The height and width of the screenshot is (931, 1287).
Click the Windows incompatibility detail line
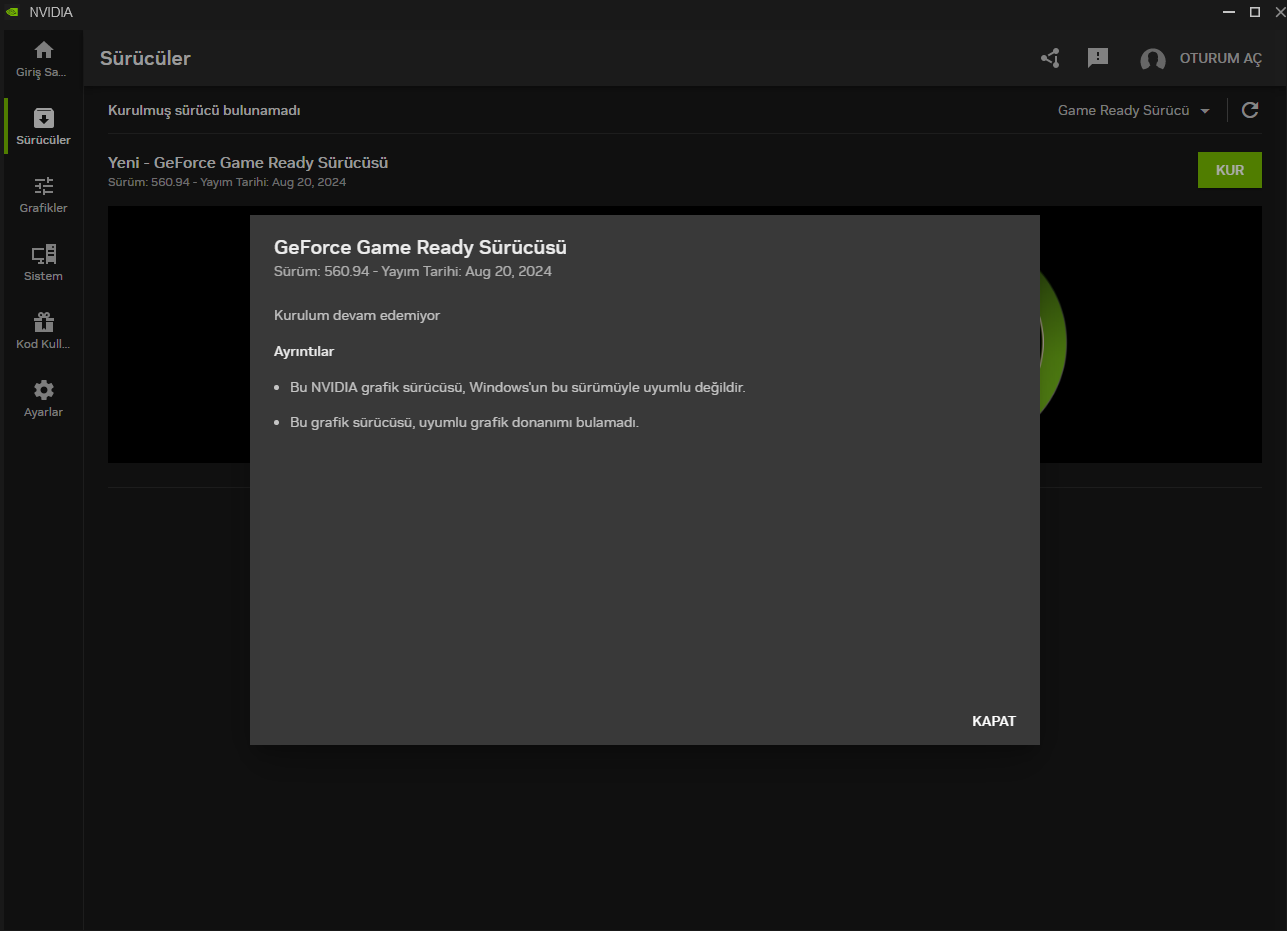[518, 387]
